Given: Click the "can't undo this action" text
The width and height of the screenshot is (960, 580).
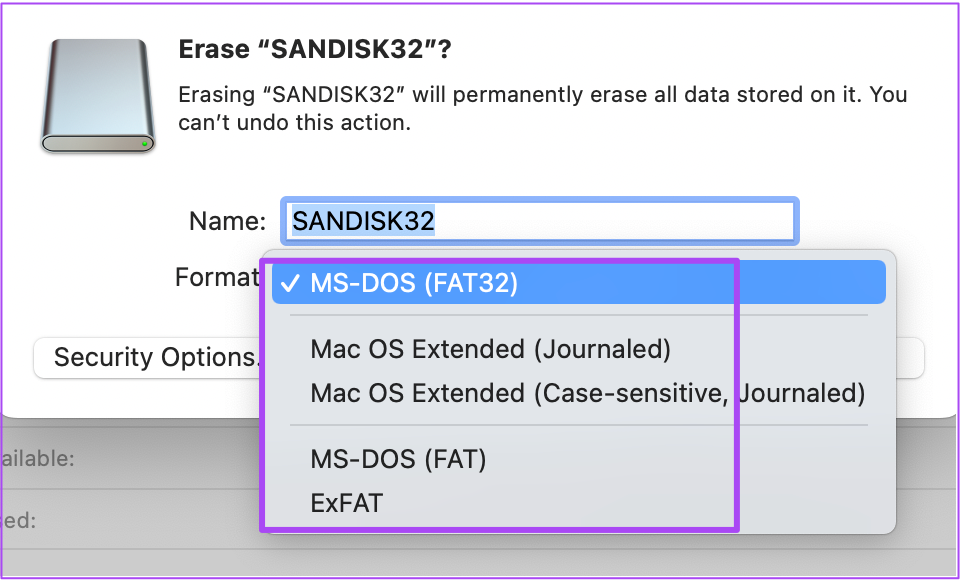Looking at the screenshot, I should click(294, 125).
